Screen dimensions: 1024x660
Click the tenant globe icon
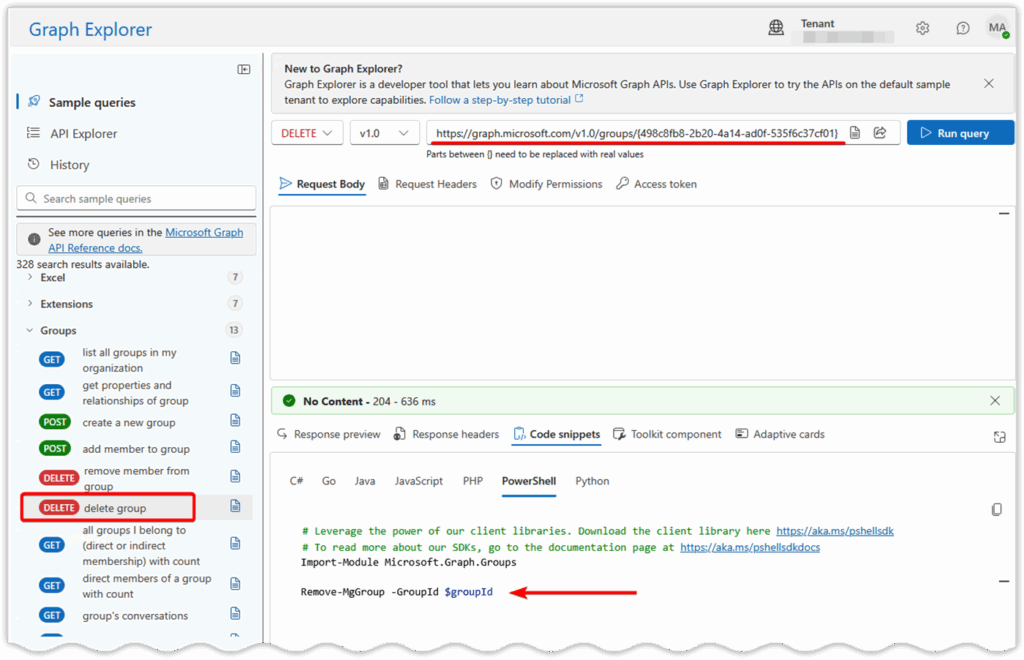click(776, 28)
